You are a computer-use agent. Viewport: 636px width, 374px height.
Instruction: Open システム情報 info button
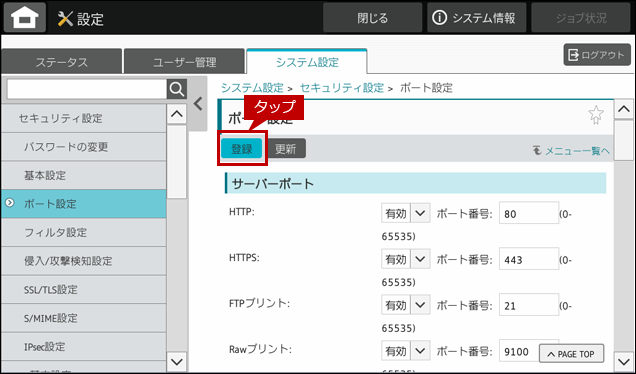(476, 18)
